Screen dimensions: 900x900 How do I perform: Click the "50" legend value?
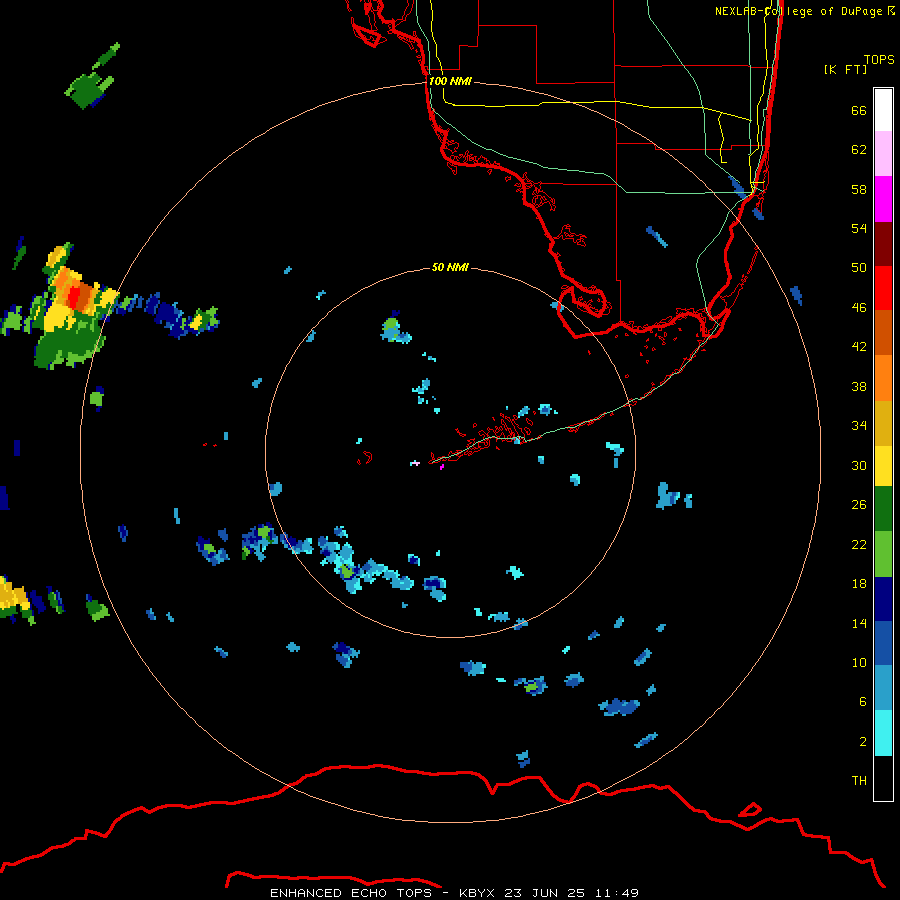pos(859,268)
